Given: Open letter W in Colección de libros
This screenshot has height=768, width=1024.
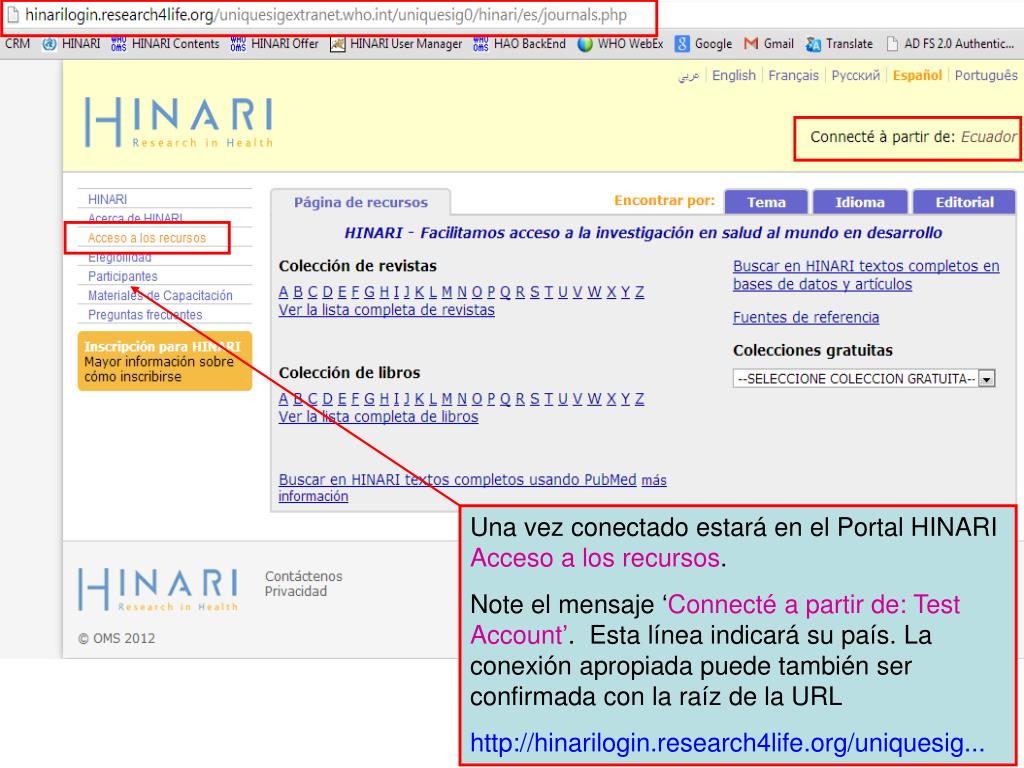Looking at the screenshot, I should pyautogui.click(x=594, y=398).
